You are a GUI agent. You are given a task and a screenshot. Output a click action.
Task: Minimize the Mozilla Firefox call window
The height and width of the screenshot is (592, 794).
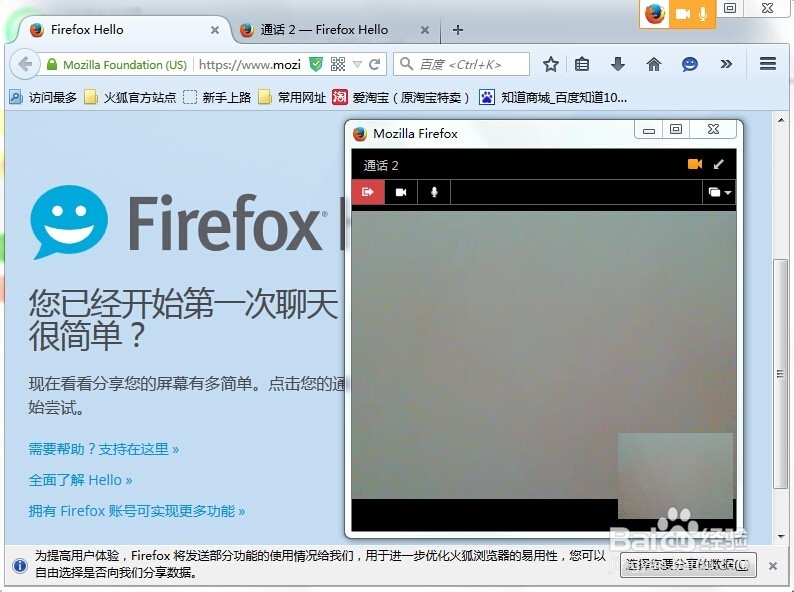(649, 130)
